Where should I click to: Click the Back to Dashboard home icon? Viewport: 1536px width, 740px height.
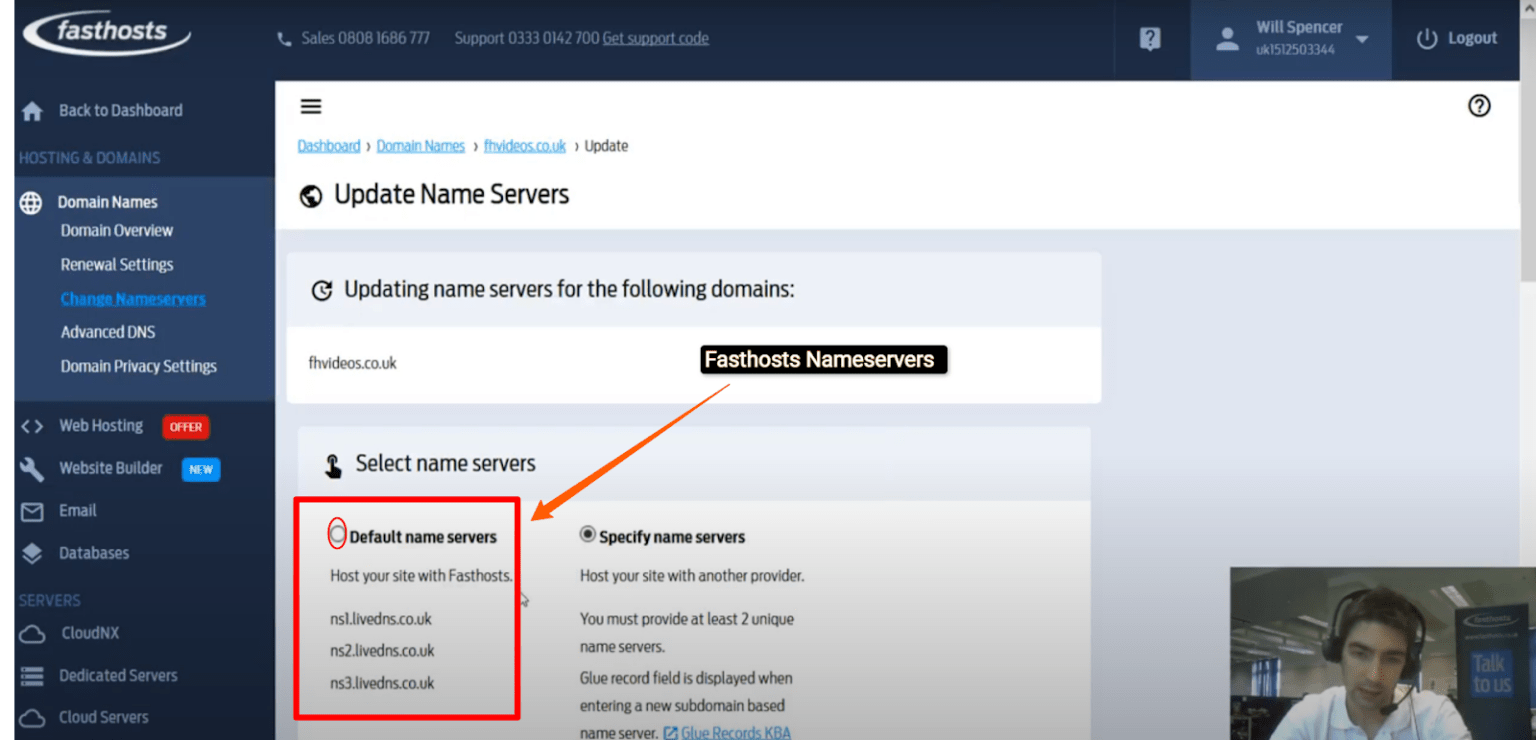click(x=30, y=110)
